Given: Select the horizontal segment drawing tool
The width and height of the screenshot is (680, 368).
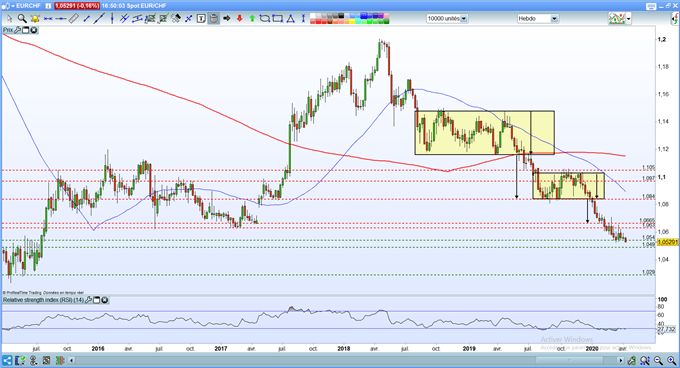Looking at the screenshot, I should click(x=48, y=18).
